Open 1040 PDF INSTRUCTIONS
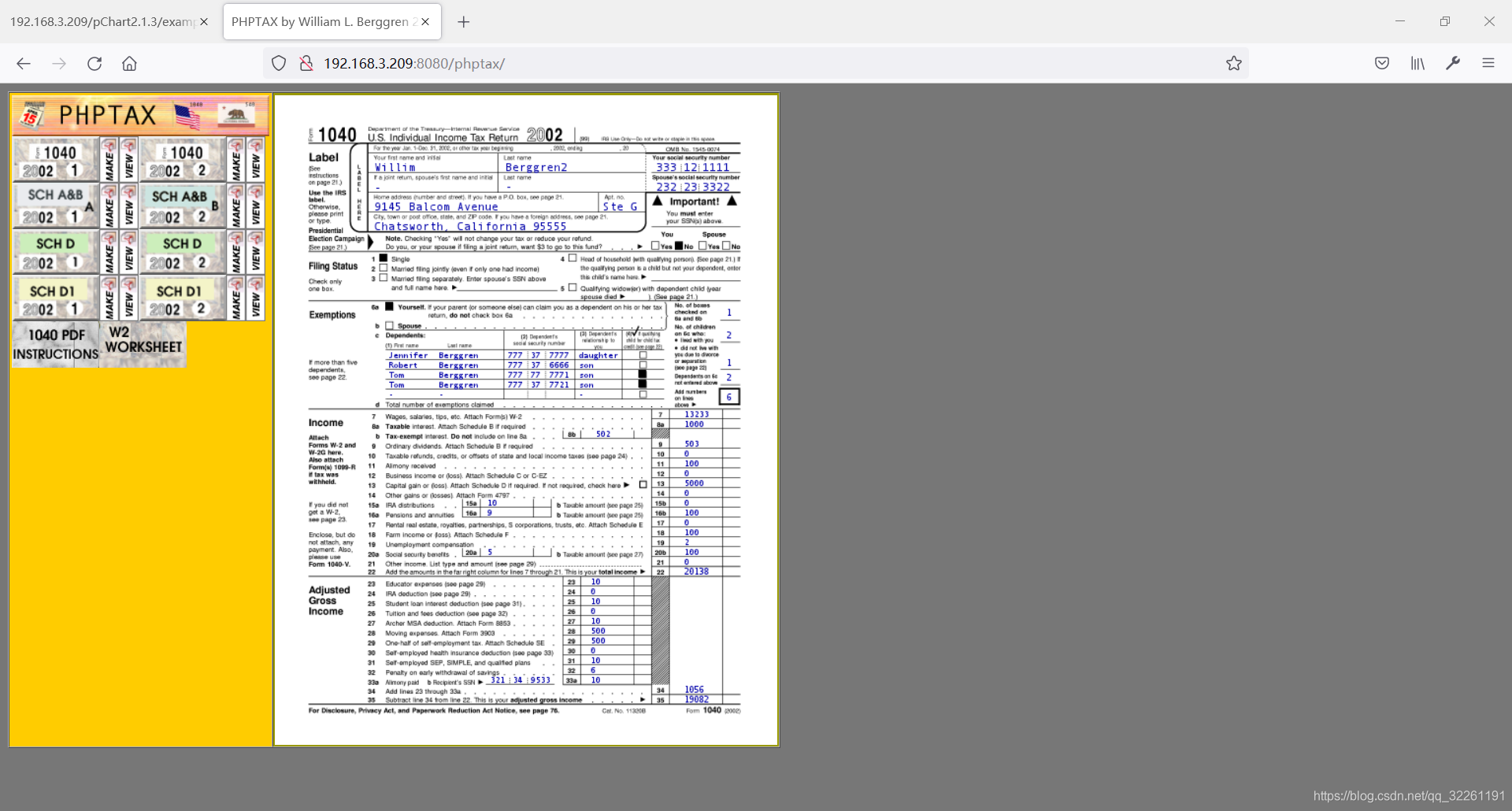The height and width of the screenshot is (811, 1512). [x=56, y=344]
